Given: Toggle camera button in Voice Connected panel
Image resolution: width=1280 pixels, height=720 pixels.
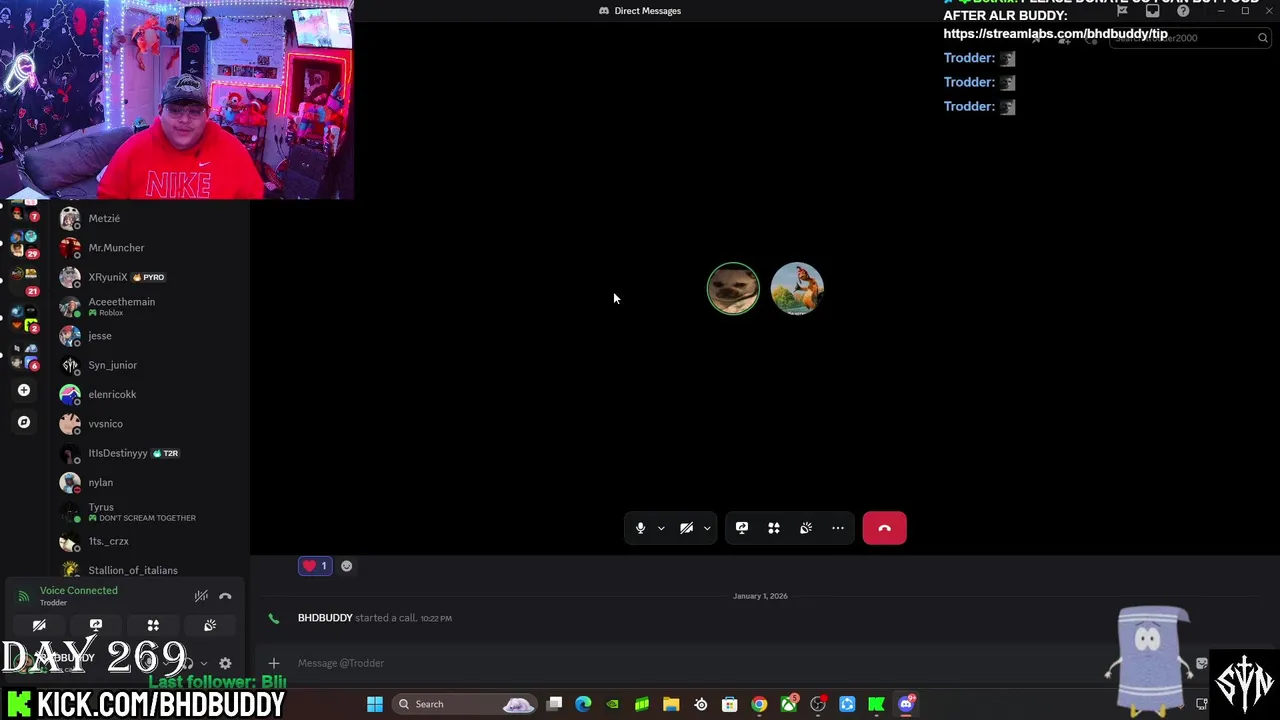Looking at the screenshot, I should coord(39,625).
